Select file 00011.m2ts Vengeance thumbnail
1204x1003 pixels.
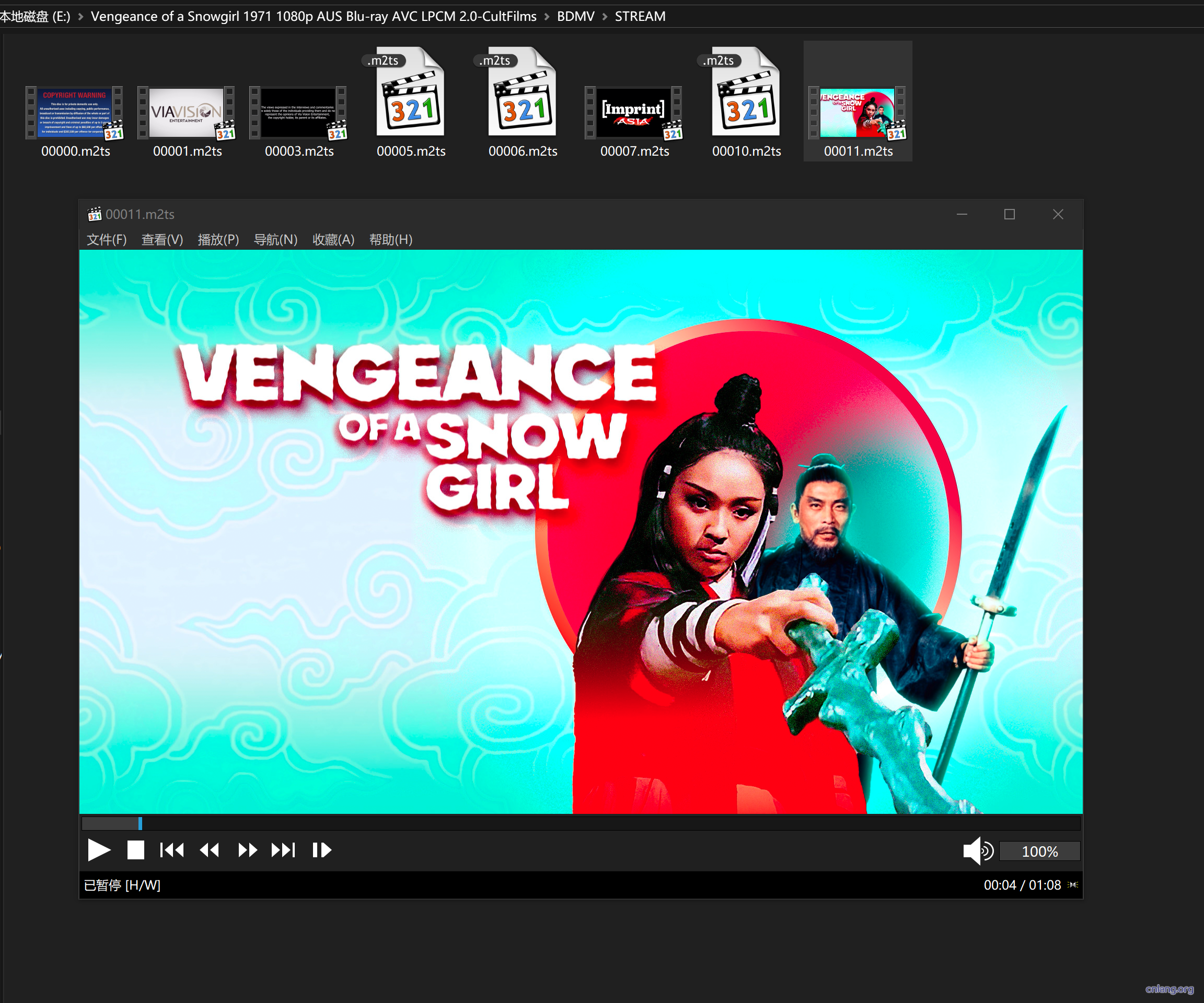pyautogui.click(x=857, y=113)
